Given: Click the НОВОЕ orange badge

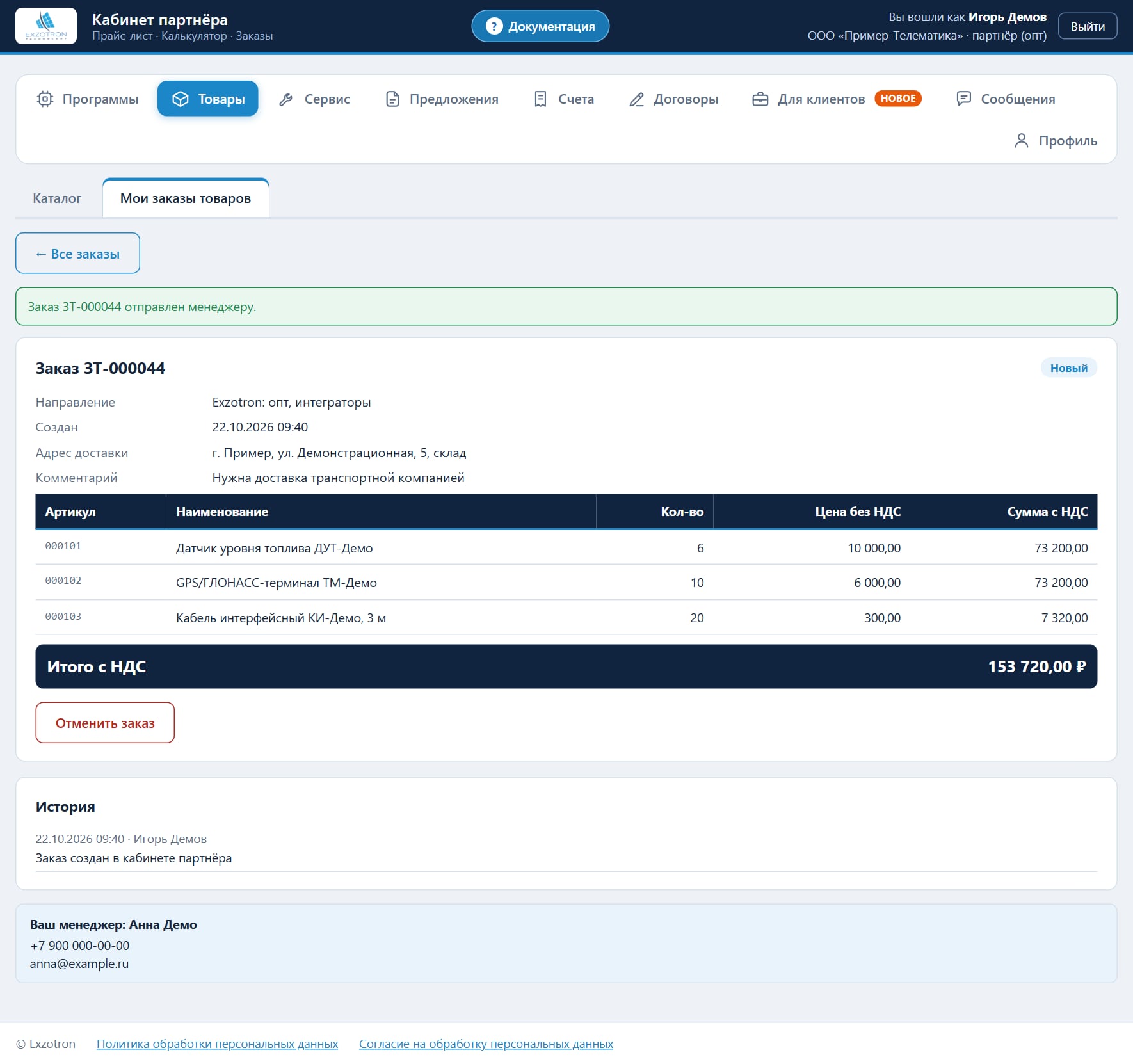Looking at the screenshot, I should [x=898, y=99].
